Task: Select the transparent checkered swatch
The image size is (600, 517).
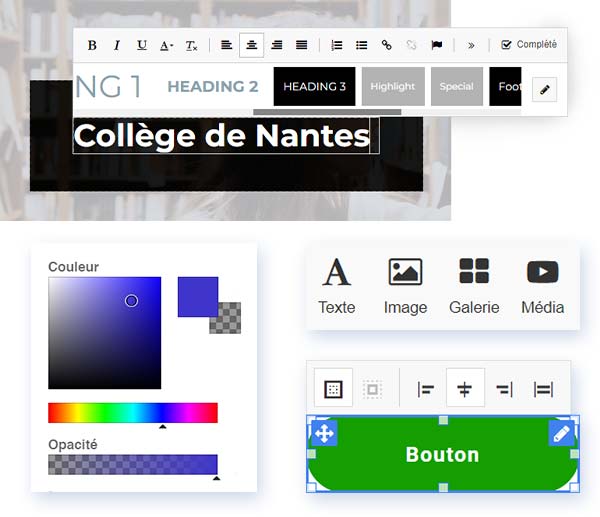Action: 230,321
